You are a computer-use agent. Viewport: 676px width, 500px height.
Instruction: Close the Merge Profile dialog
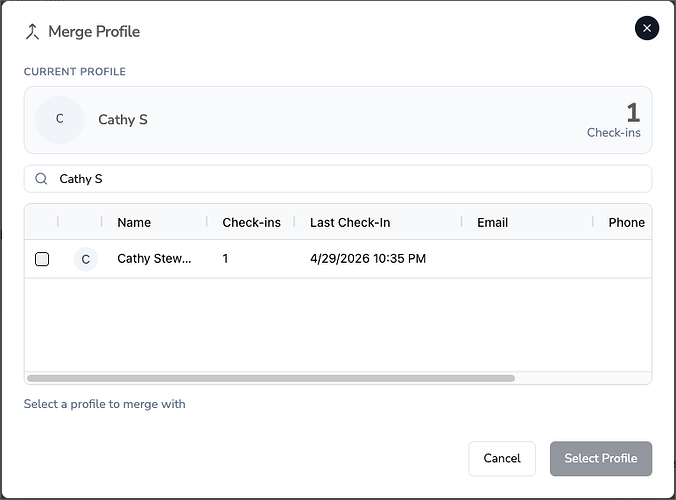click(647, 28)
